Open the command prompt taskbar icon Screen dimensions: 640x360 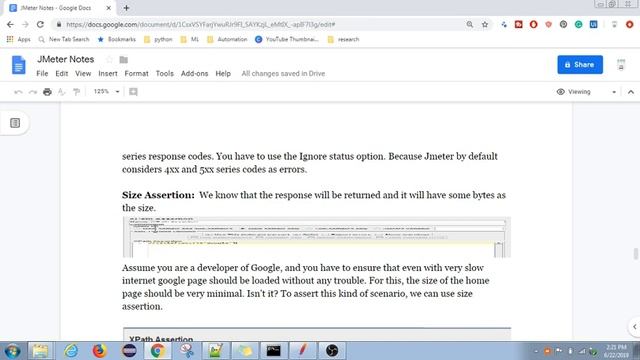click(x=273, y=351)
